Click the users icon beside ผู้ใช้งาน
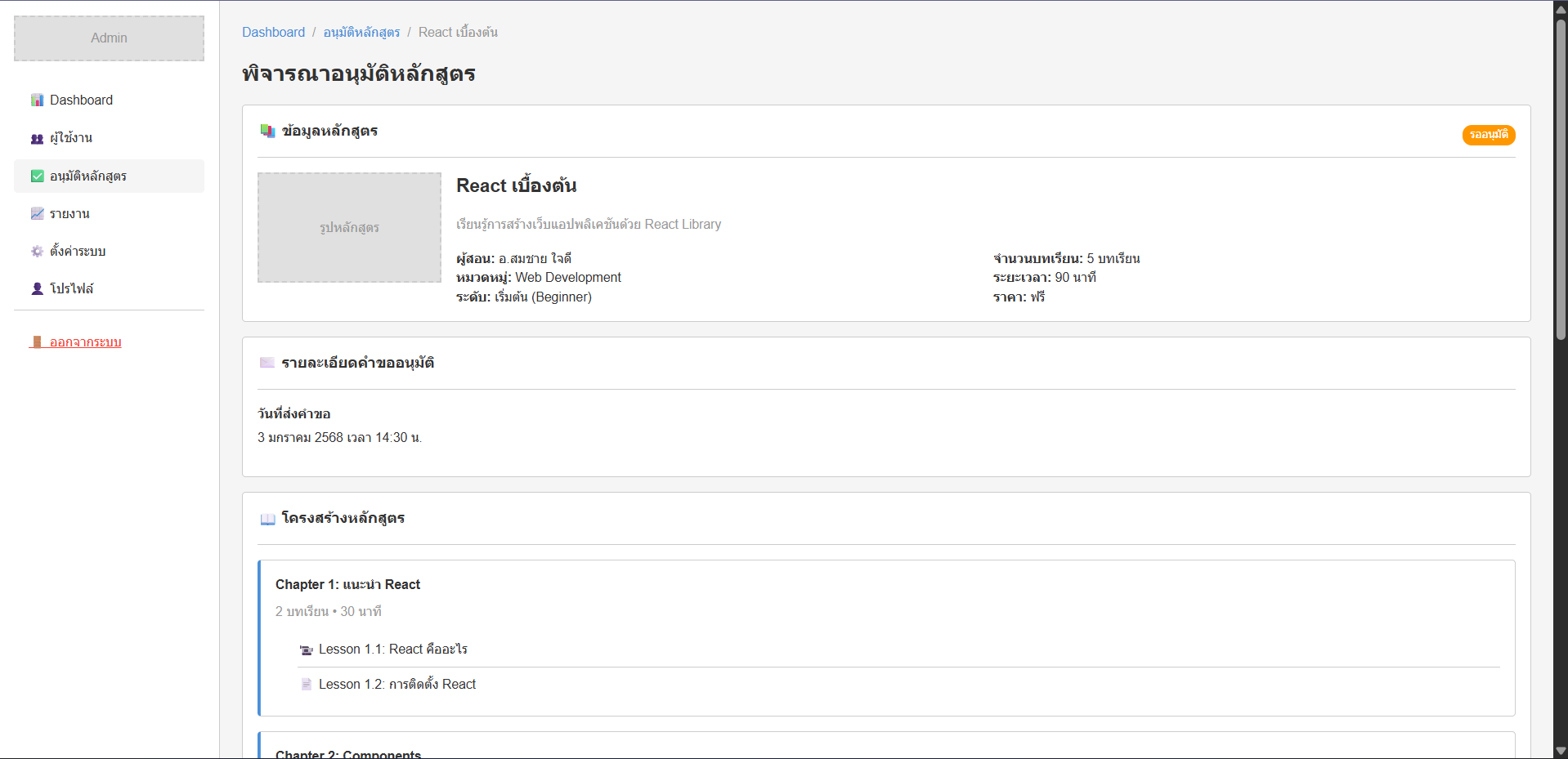This screenshot has width=1568, height=759. pyautogui.click(x=37, y=139)
